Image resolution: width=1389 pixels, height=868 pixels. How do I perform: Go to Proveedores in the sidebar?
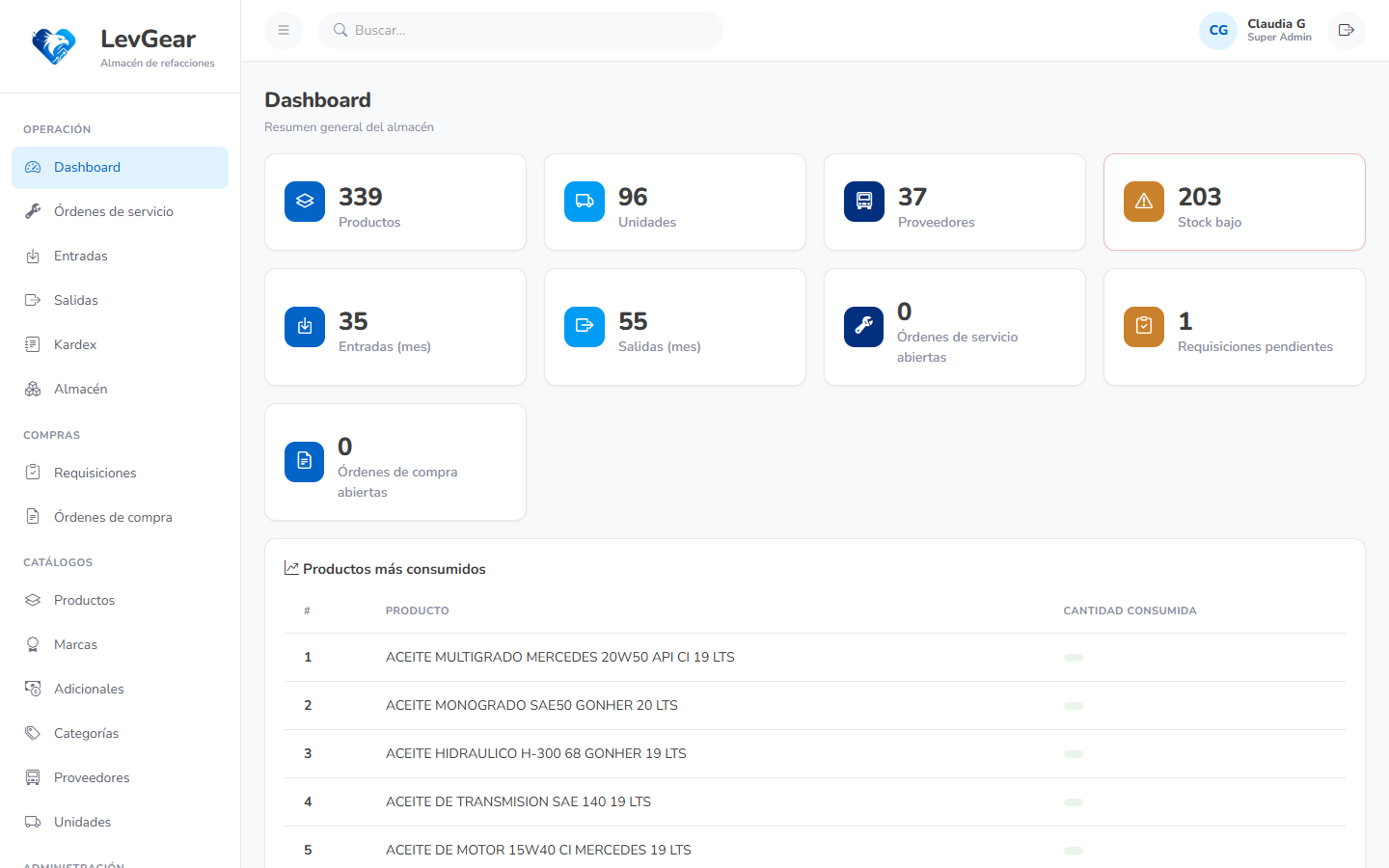pyautogui.click(x=120, y=777)
